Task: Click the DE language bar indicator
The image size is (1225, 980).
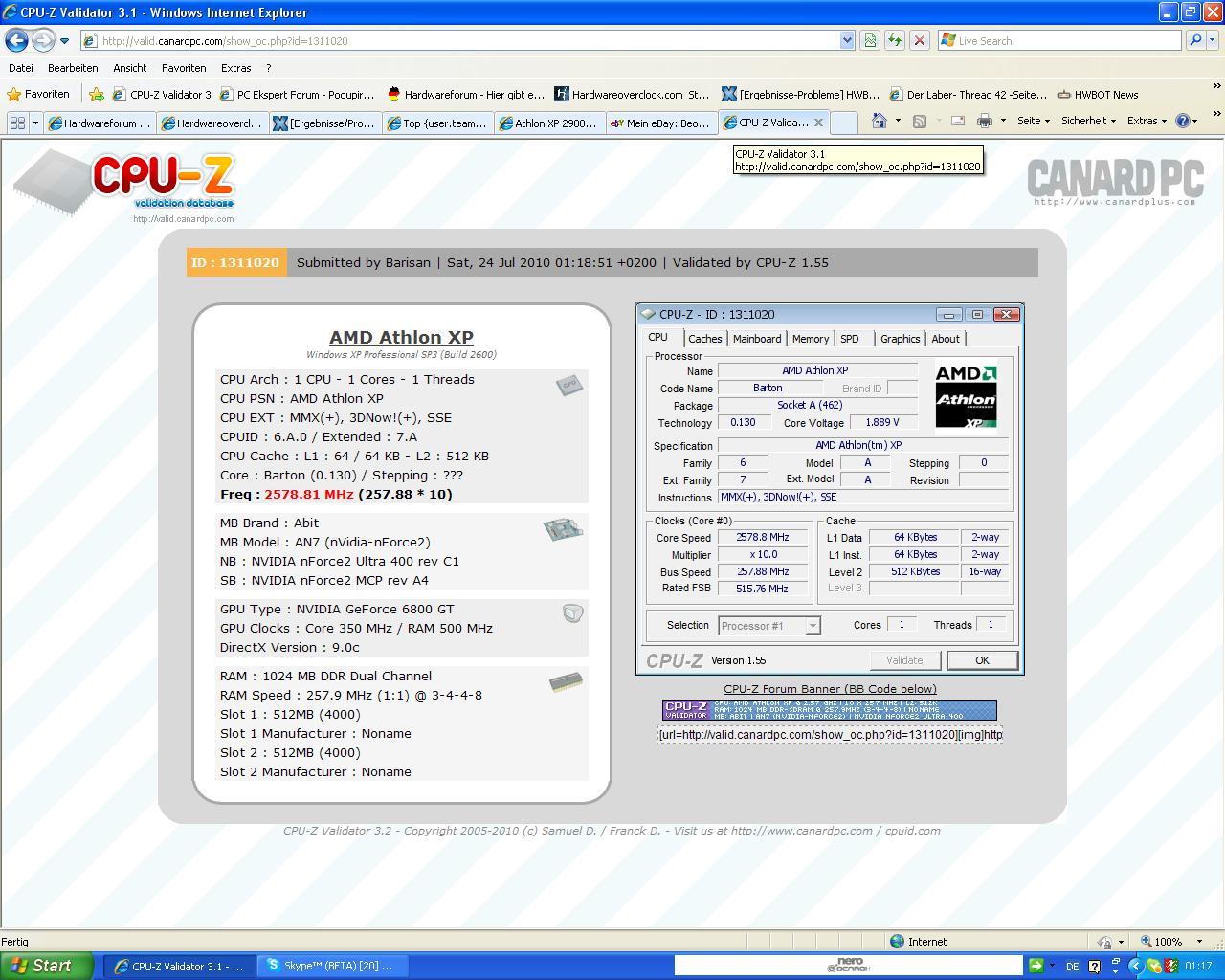Action: (1072, 967)
